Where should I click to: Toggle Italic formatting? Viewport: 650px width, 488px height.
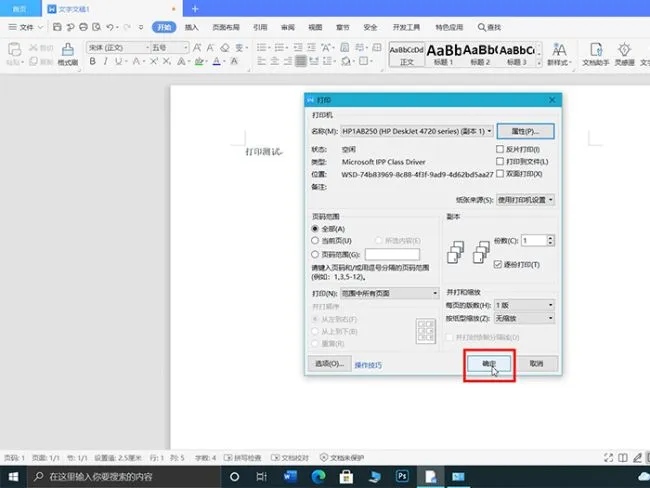pyautogui.click(x=106, y=62)
